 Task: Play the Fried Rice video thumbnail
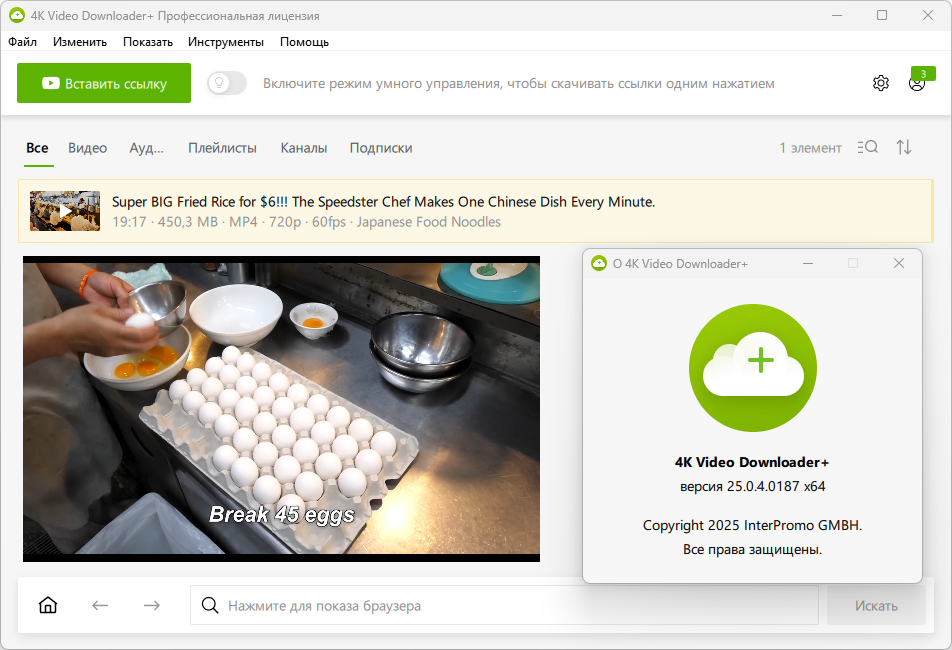(x=65, y=211)
